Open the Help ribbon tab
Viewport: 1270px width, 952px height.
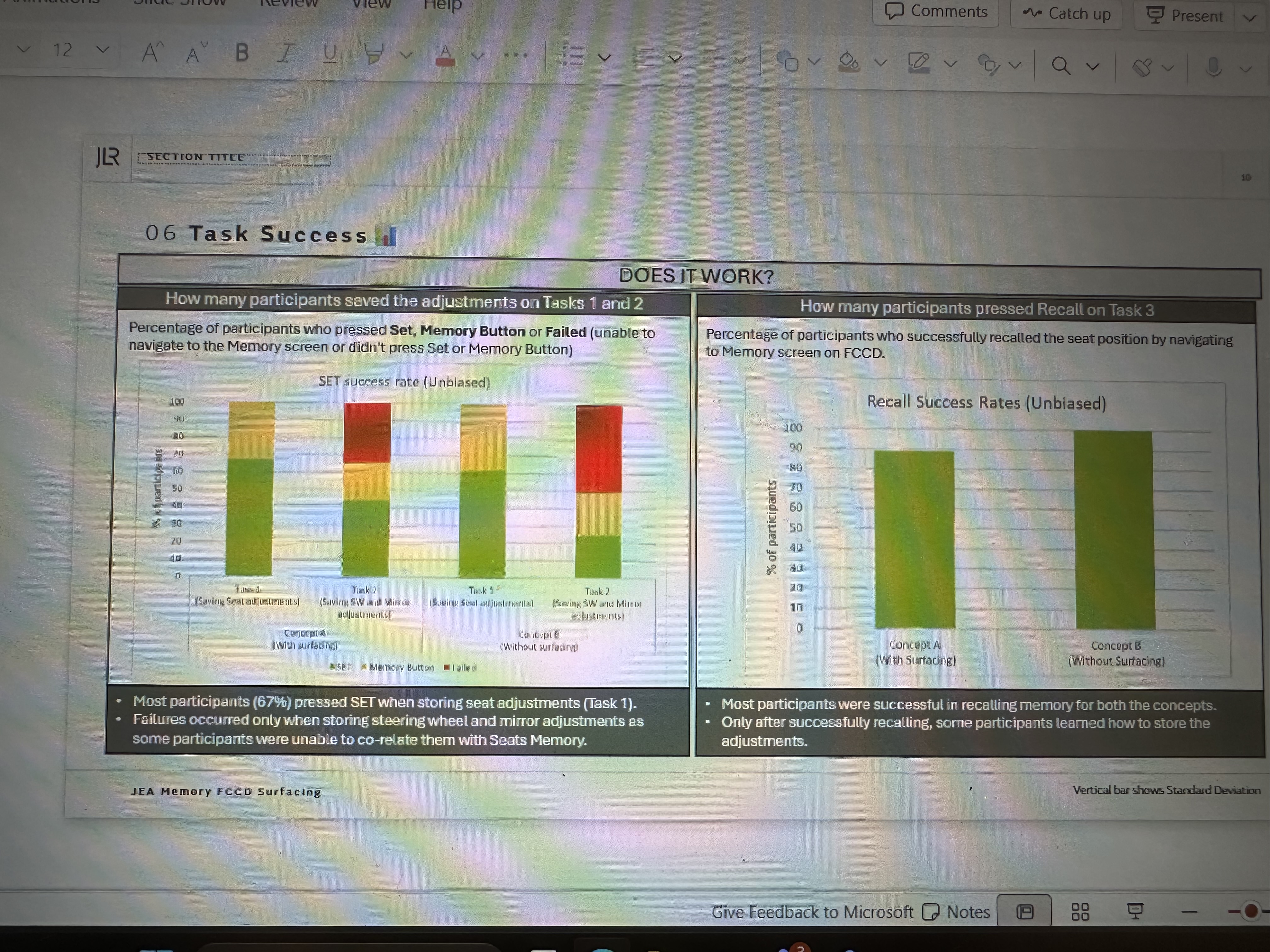click(442, 5)
